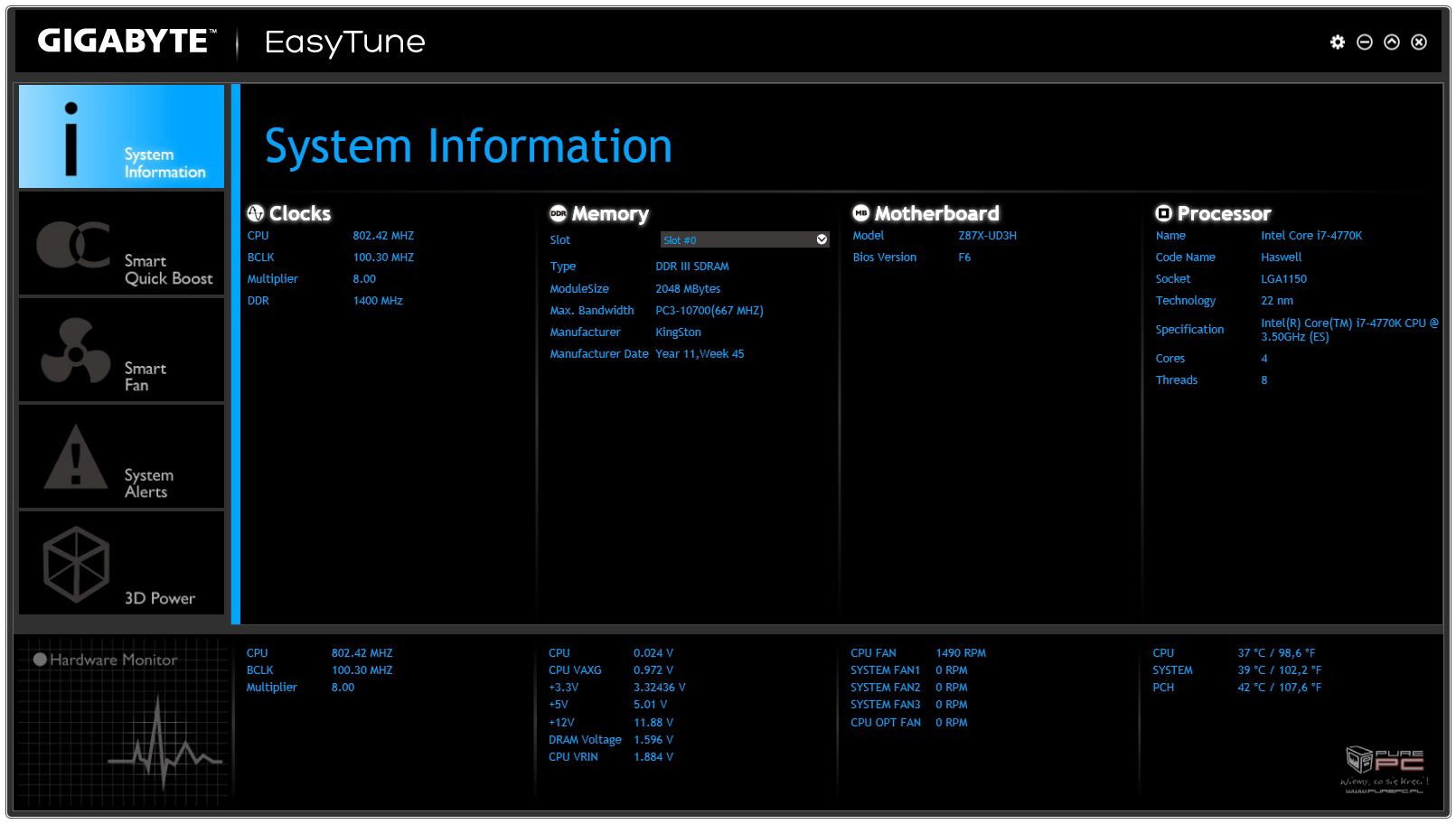Screen dimensions: 1456x824
Task: Click the System Alerts warning triangle icon
Action: point(76,456)
